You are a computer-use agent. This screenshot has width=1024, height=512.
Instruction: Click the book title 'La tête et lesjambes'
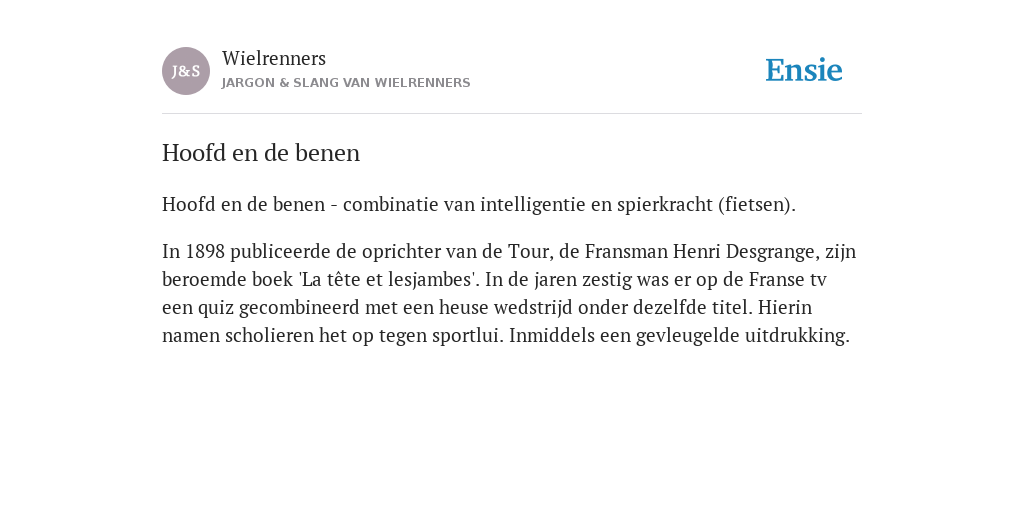[389, 280]
